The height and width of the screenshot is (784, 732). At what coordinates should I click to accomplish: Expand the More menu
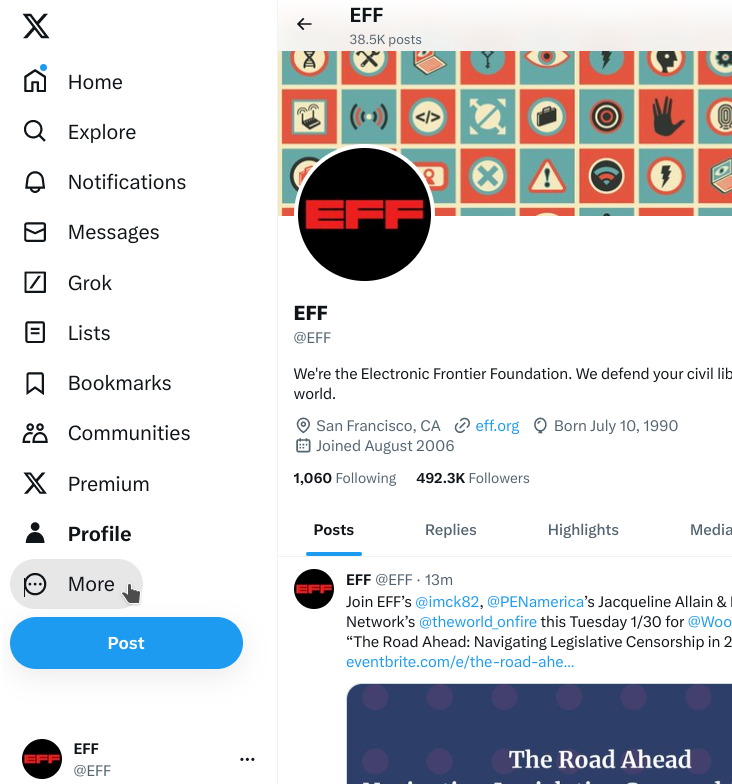tap(76, 584)
